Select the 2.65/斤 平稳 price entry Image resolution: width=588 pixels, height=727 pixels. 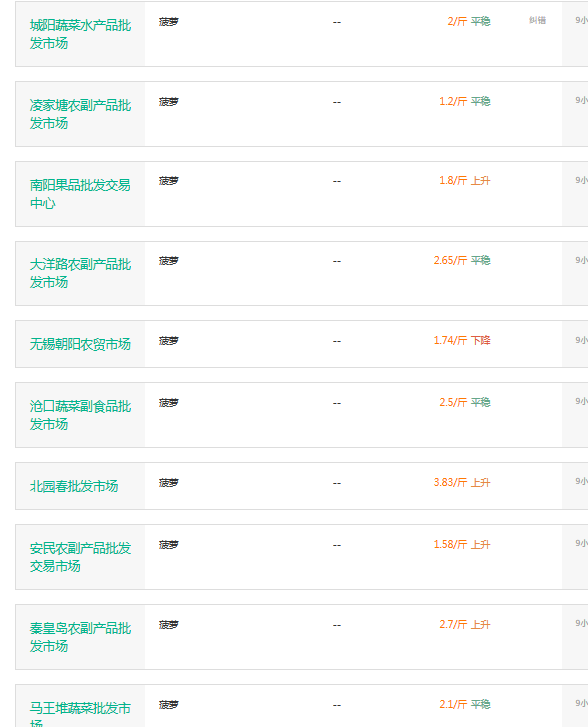pyautogui.click(x=462, y=260)
